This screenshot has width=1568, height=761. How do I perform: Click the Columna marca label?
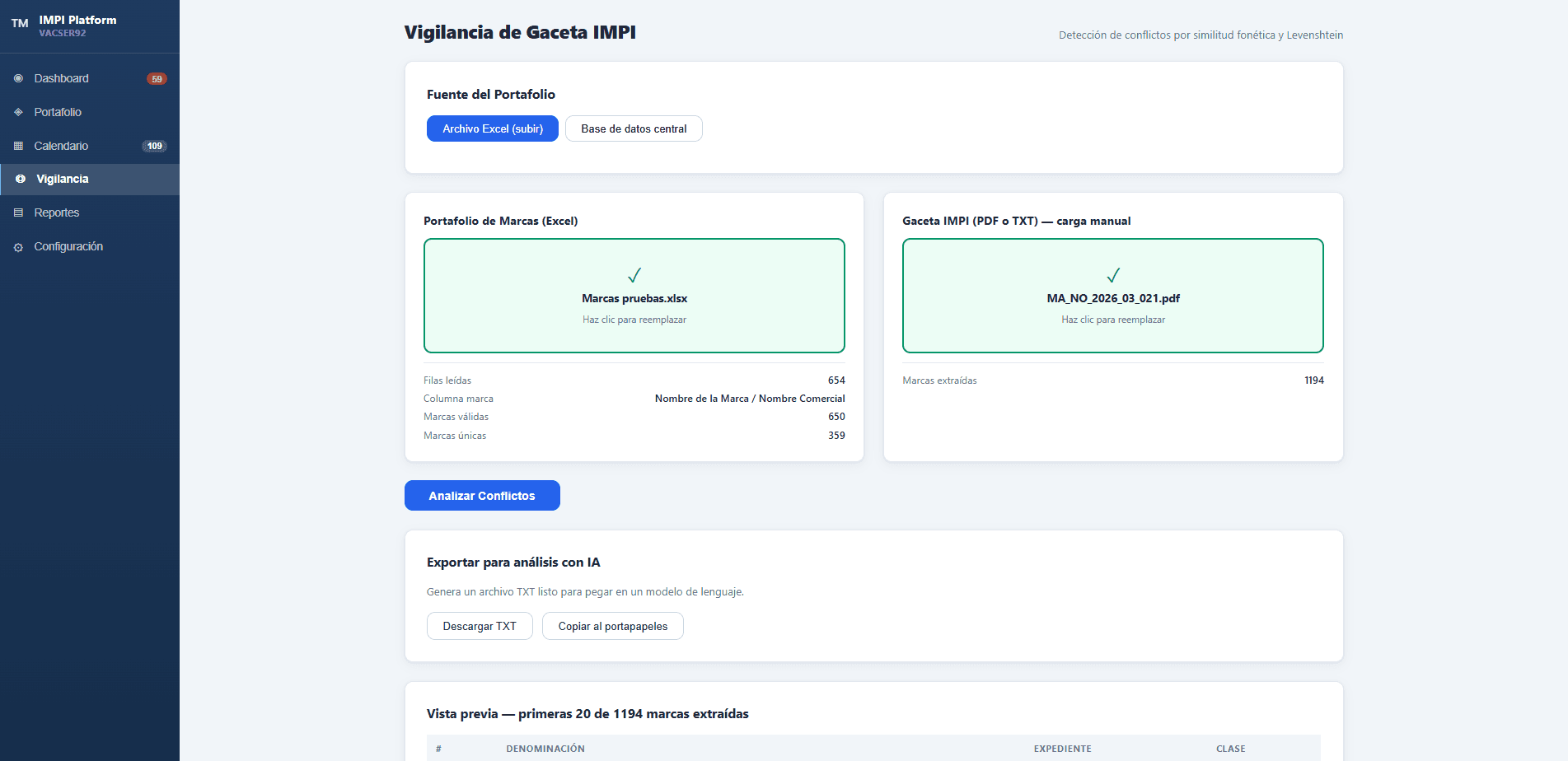[458, 399]
